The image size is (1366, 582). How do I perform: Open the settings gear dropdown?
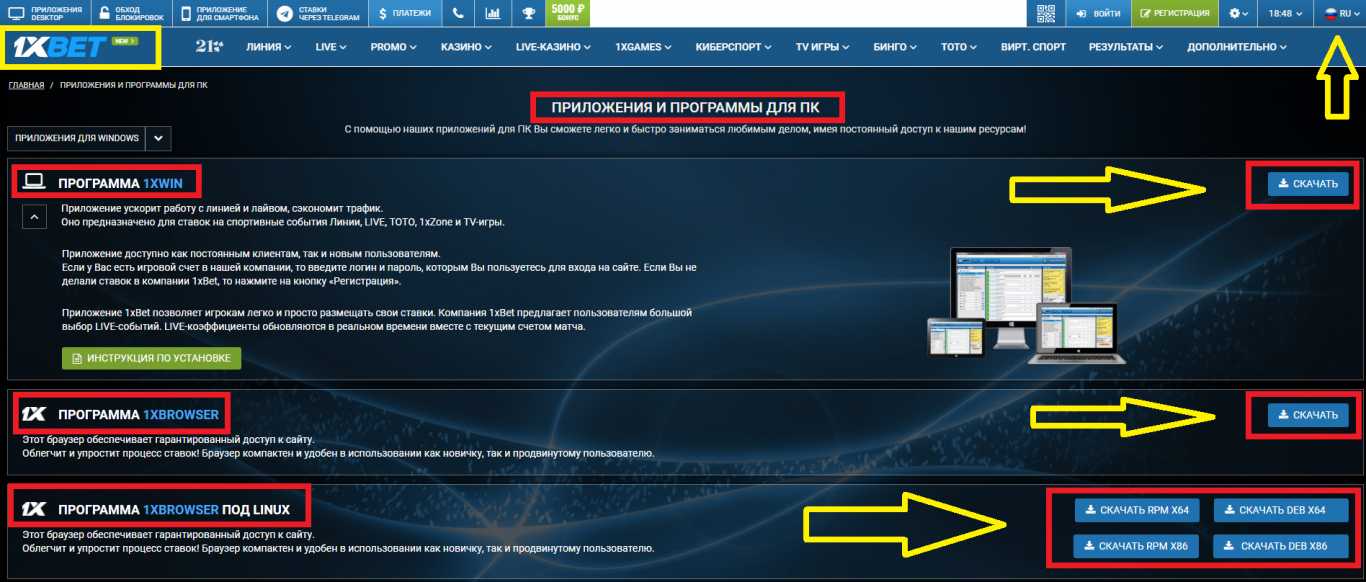[1238, 13]
